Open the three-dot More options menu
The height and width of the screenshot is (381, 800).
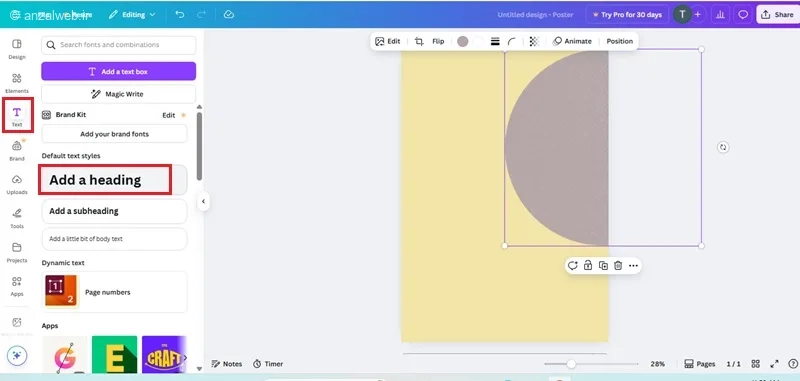pyautogui.click(x=633, y=266)
